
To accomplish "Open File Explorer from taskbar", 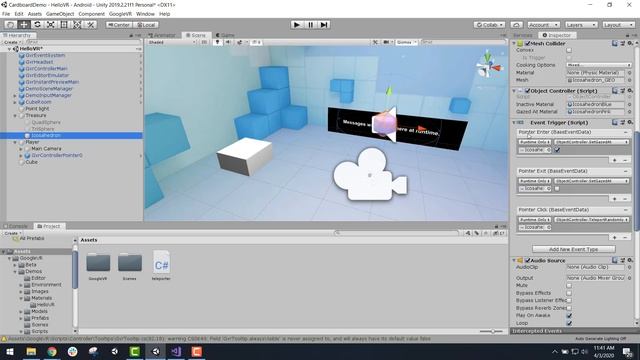I will pyautogui.click(x=31, y=351).
